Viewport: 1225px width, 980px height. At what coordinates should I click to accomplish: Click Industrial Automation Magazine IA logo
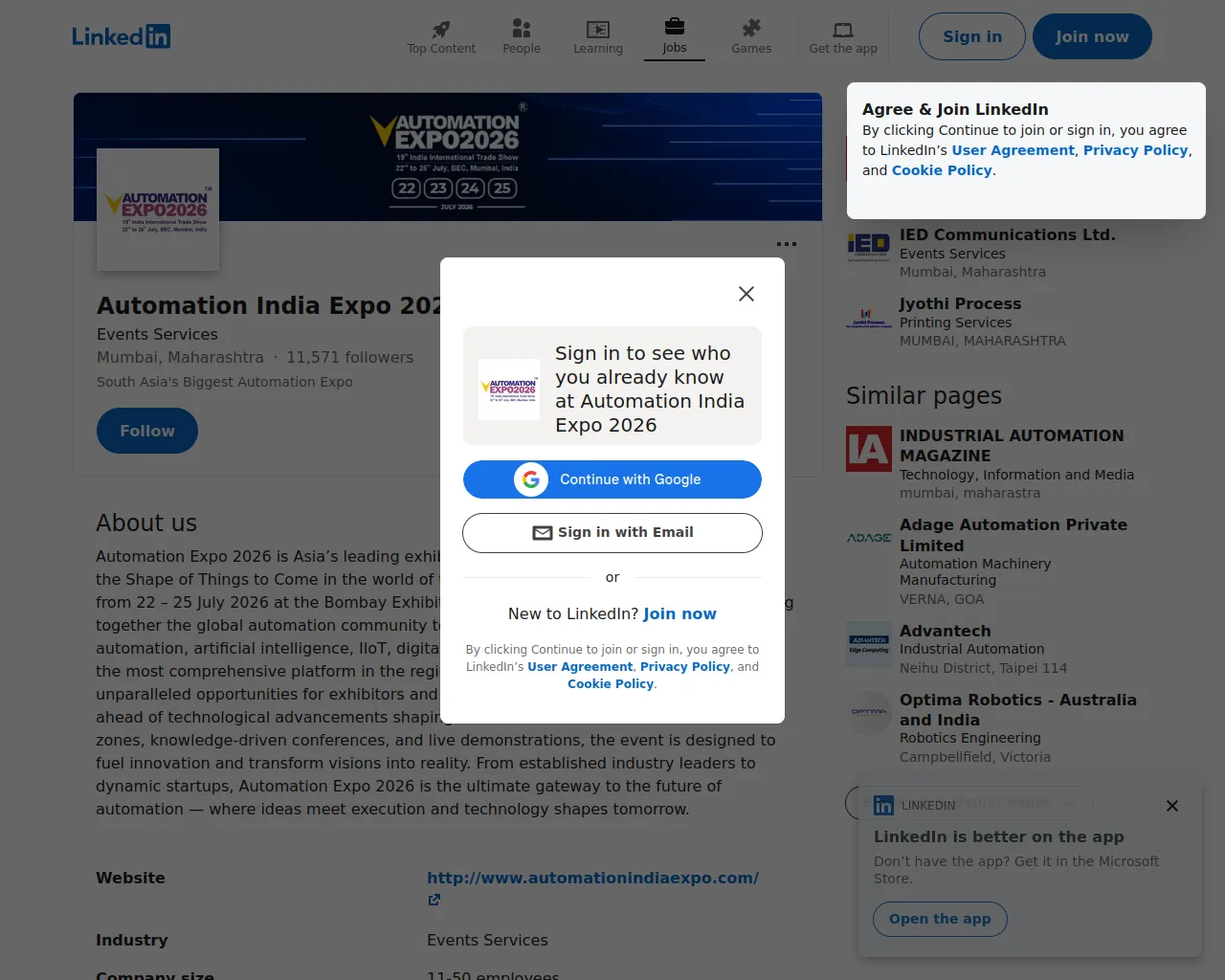(869, 449)
